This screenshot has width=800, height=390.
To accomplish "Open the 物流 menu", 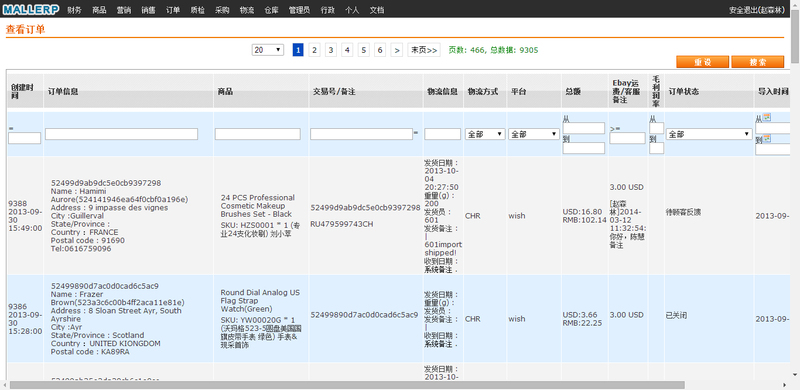I will (x=247, y=10).
